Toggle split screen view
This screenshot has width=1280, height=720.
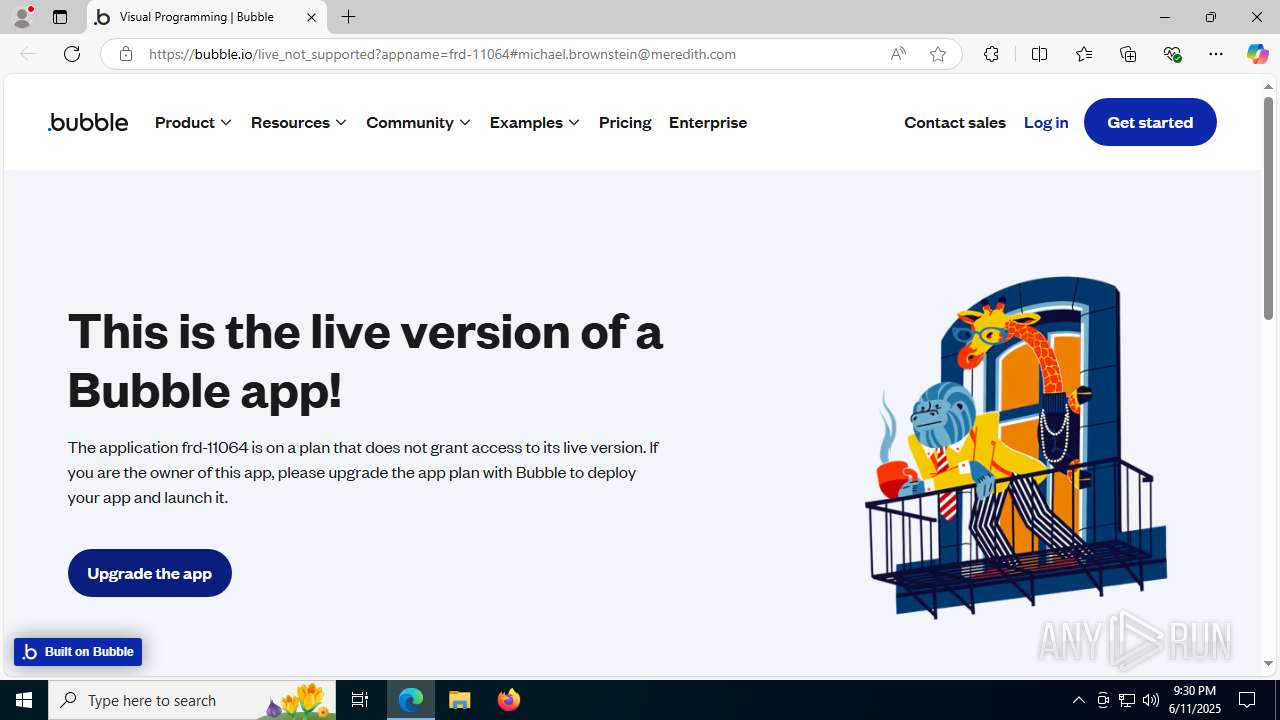coord(1039,54)
